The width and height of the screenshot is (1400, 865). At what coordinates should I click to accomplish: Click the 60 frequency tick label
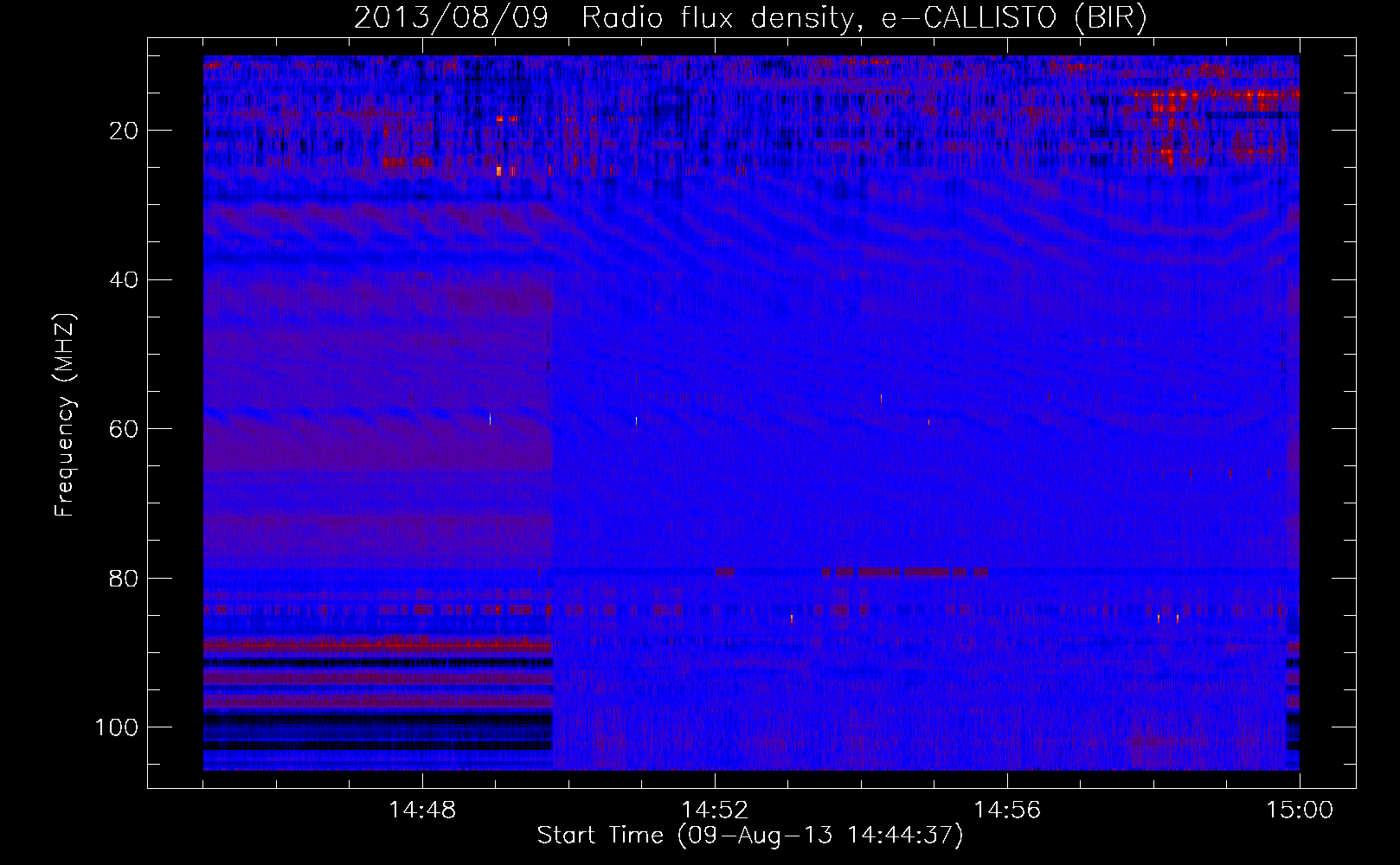124,429
